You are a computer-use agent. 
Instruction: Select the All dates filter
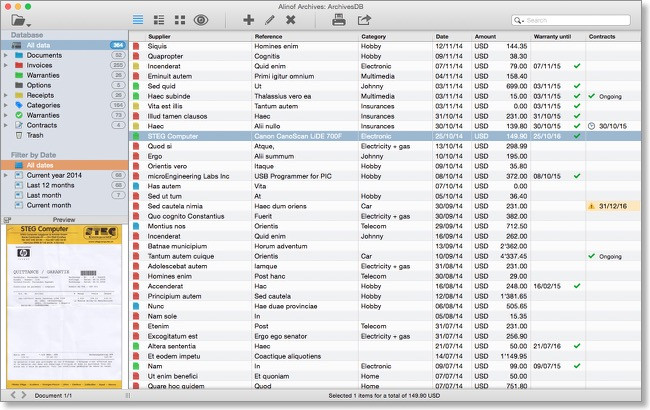[64, 165]
